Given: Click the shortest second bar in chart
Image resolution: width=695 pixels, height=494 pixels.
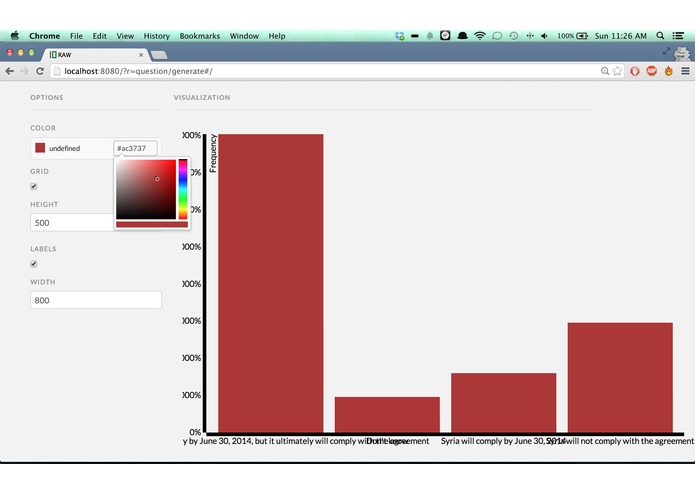Looking at the screenshot, I should click(387, 415).
